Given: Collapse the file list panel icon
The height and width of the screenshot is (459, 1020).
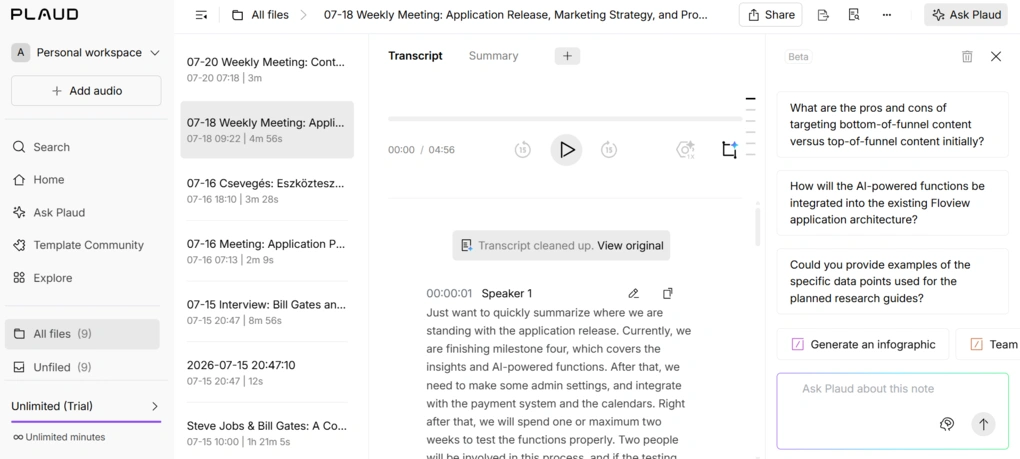Looking at the screenshot, I should click(201, 15).
